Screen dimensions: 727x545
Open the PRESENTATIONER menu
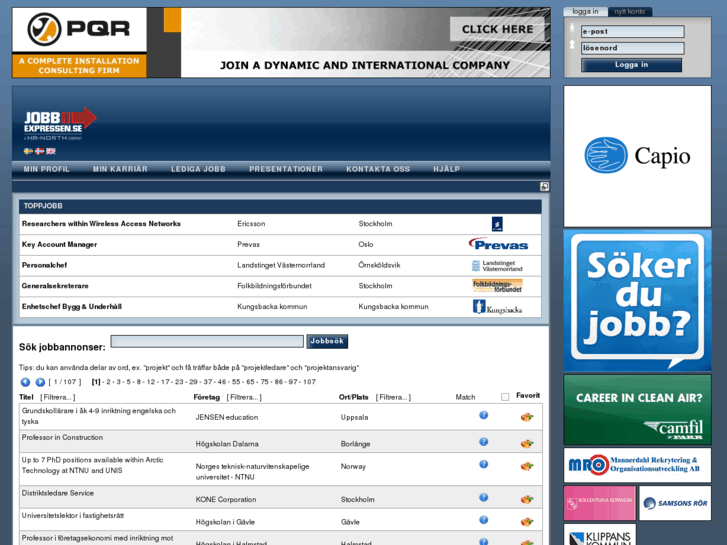click(286, 169)
